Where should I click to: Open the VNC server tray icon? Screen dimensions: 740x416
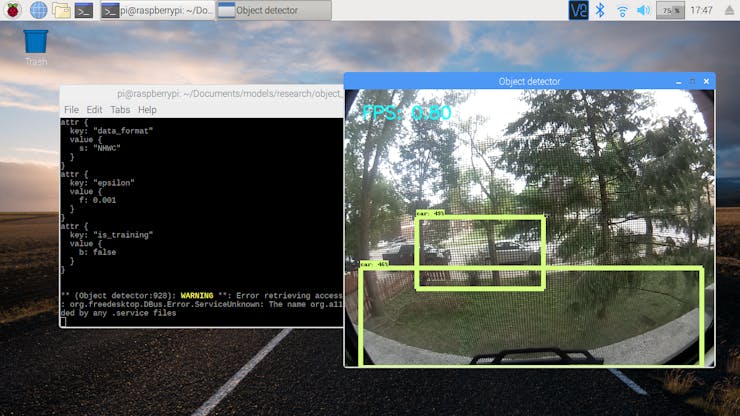click(579, 10)
